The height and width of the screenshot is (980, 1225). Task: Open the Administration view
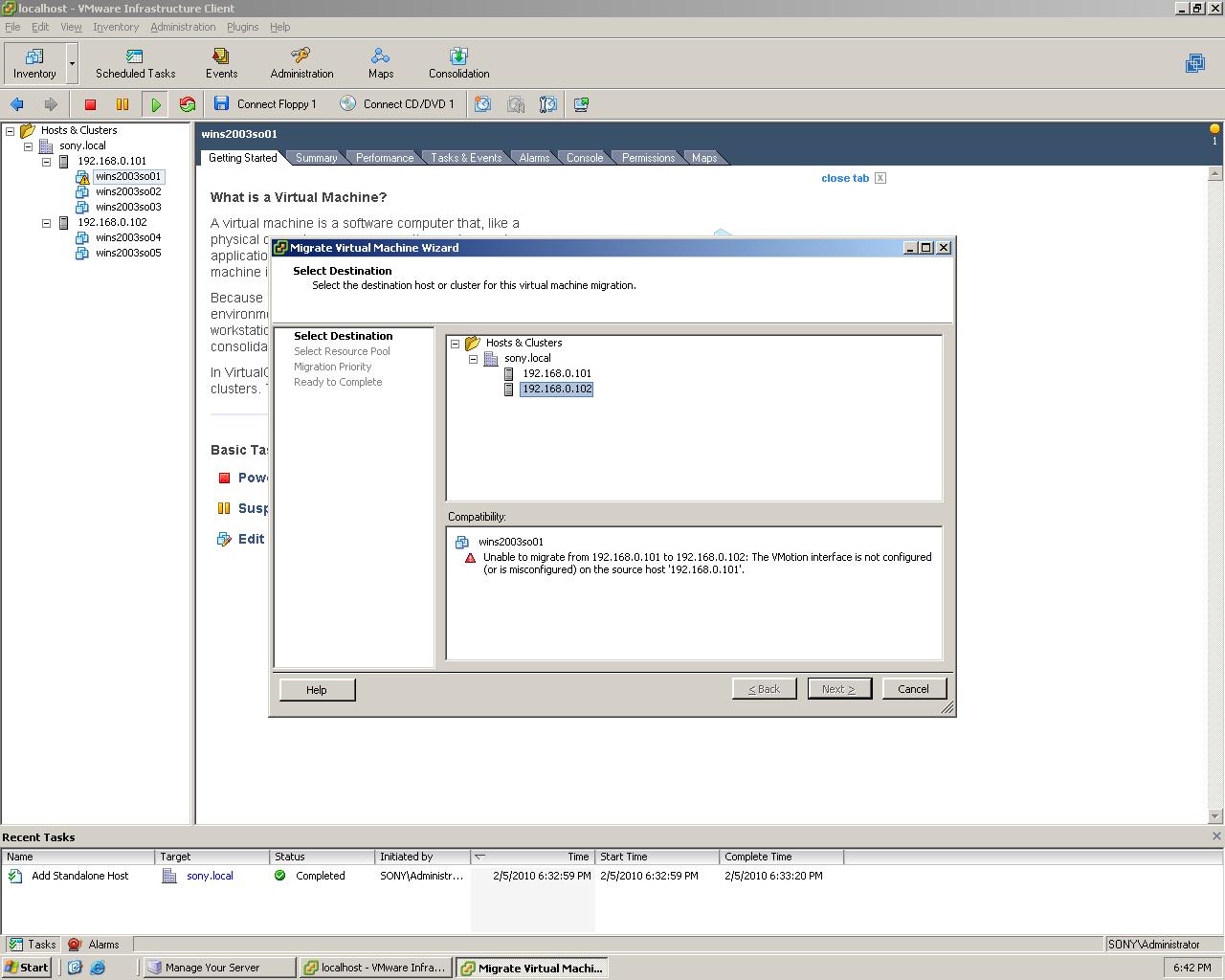pyautogui.click(x=301, y=60)
